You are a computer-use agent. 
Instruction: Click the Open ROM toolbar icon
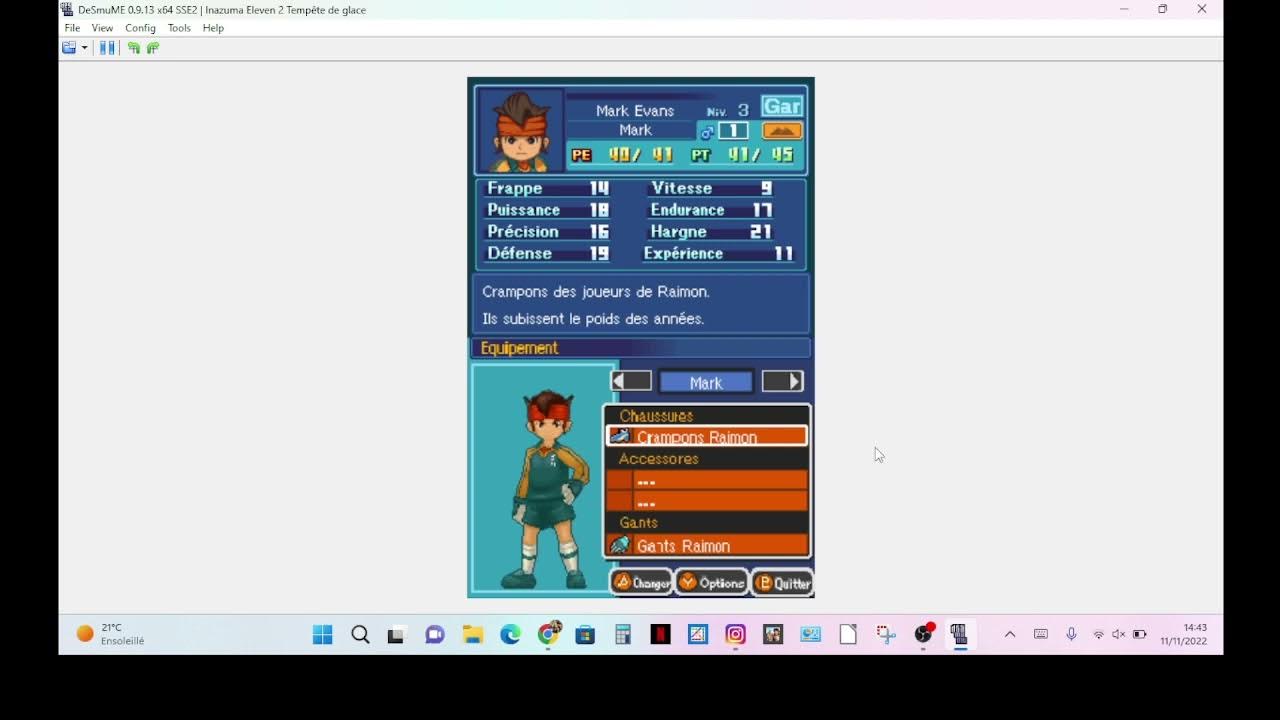point(69,48)
